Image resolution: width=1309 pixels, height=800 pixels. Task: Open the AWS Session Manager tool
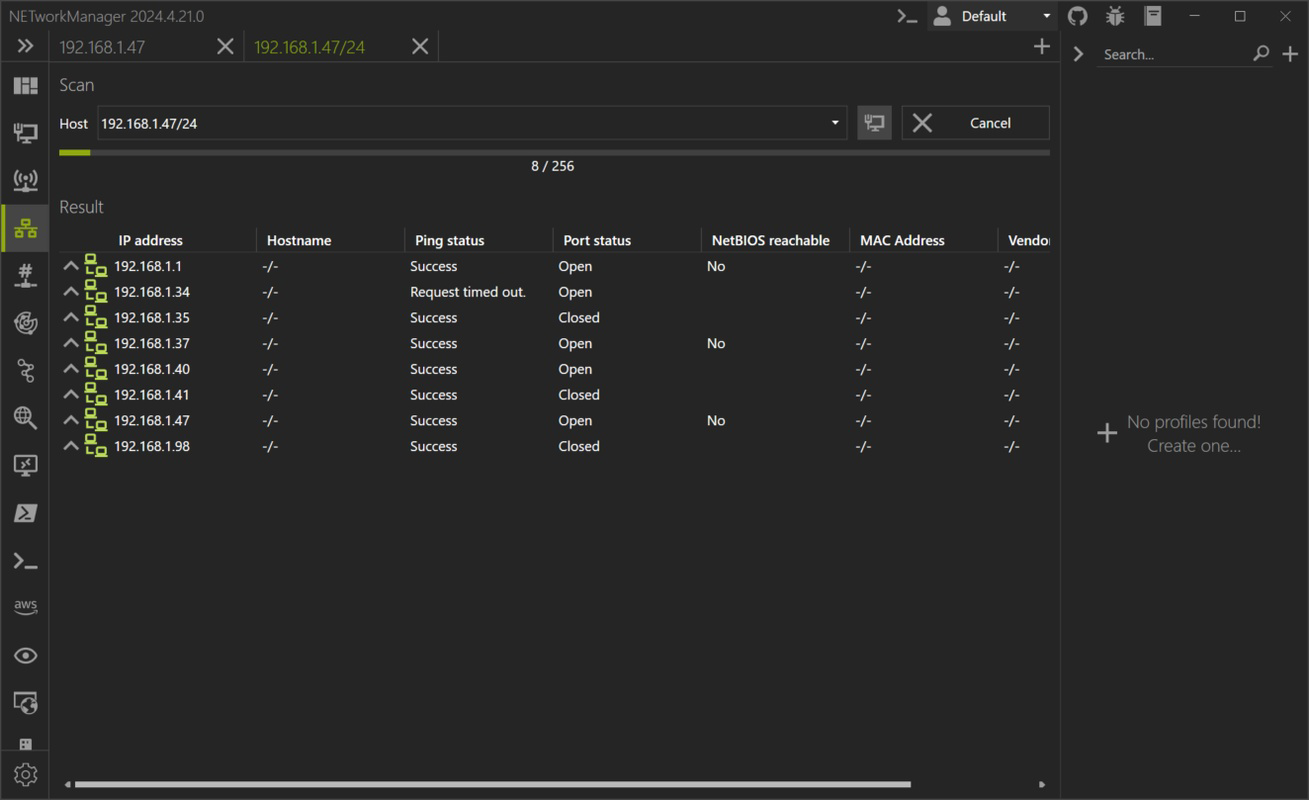pos(25,608)
